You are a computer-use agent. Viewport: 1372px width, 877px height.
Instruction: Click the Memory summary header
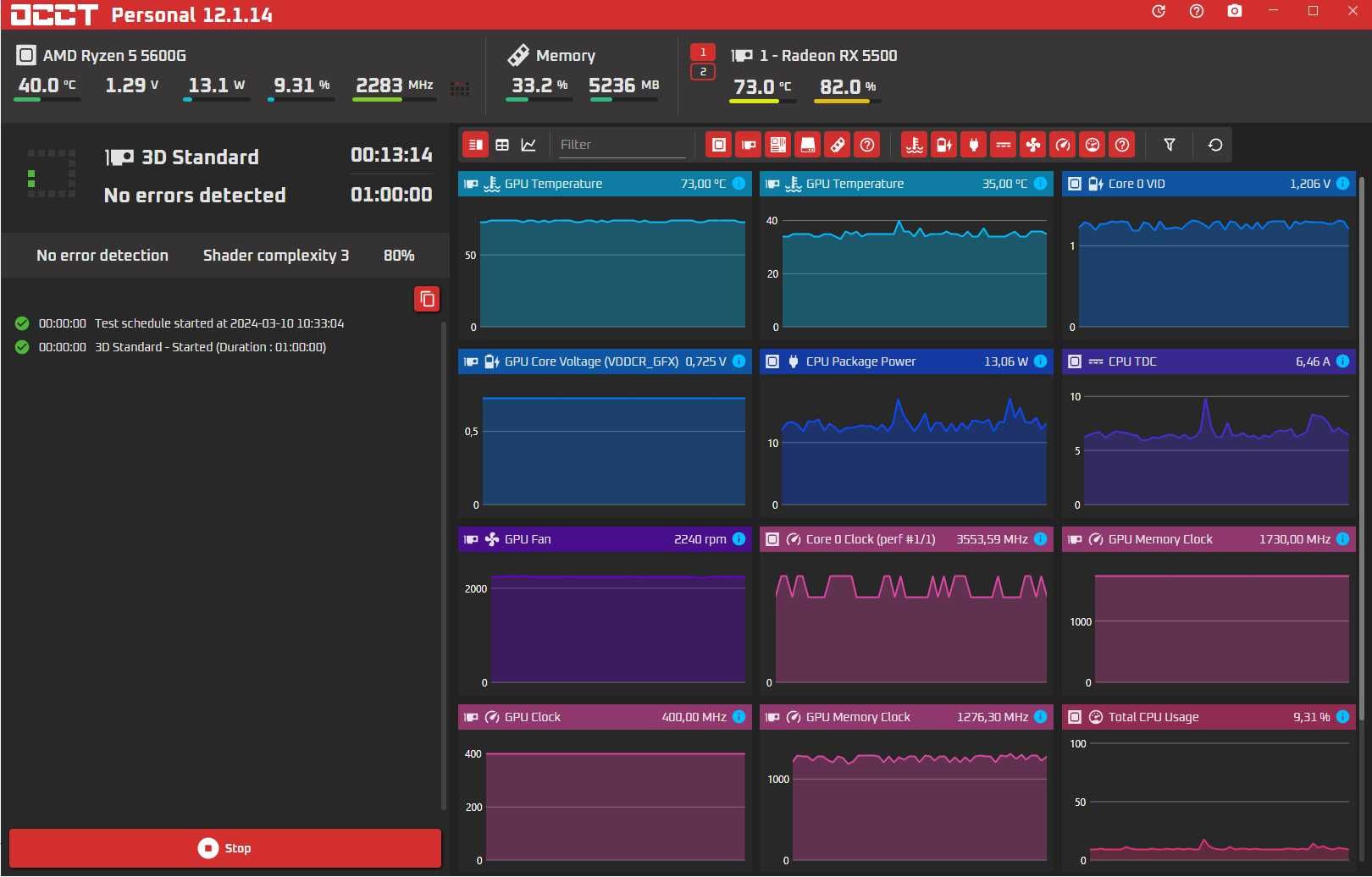[551, 56]
